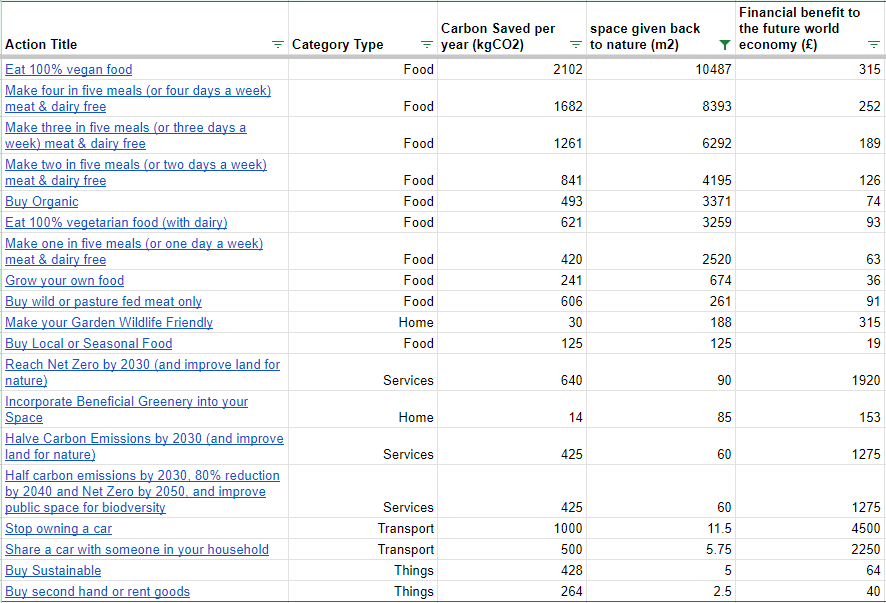Open the Carbon Saved per year filter

click(x=575, y=45)
